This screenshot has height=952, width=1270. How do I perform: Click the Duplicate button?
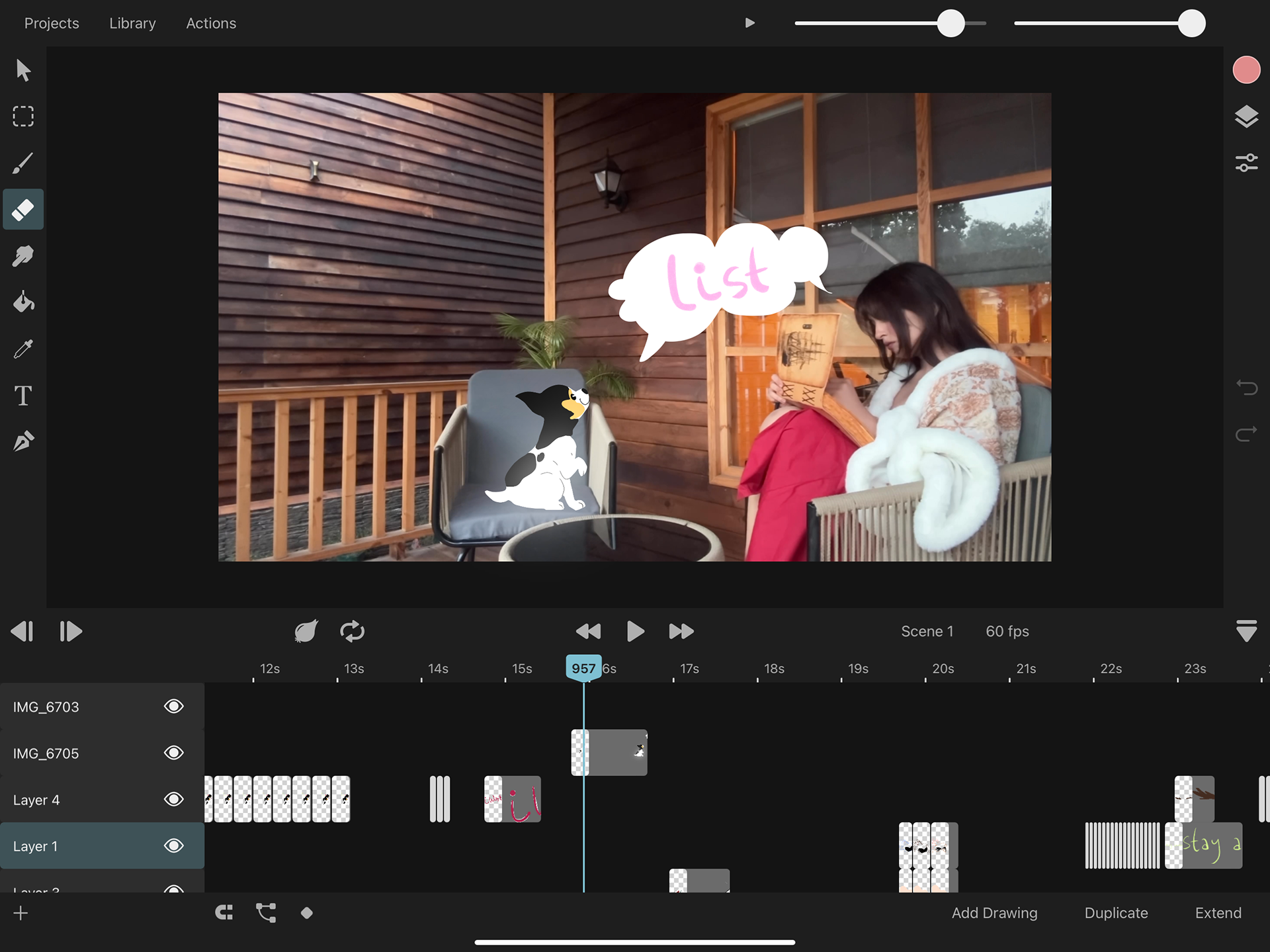click(1116, 913)
